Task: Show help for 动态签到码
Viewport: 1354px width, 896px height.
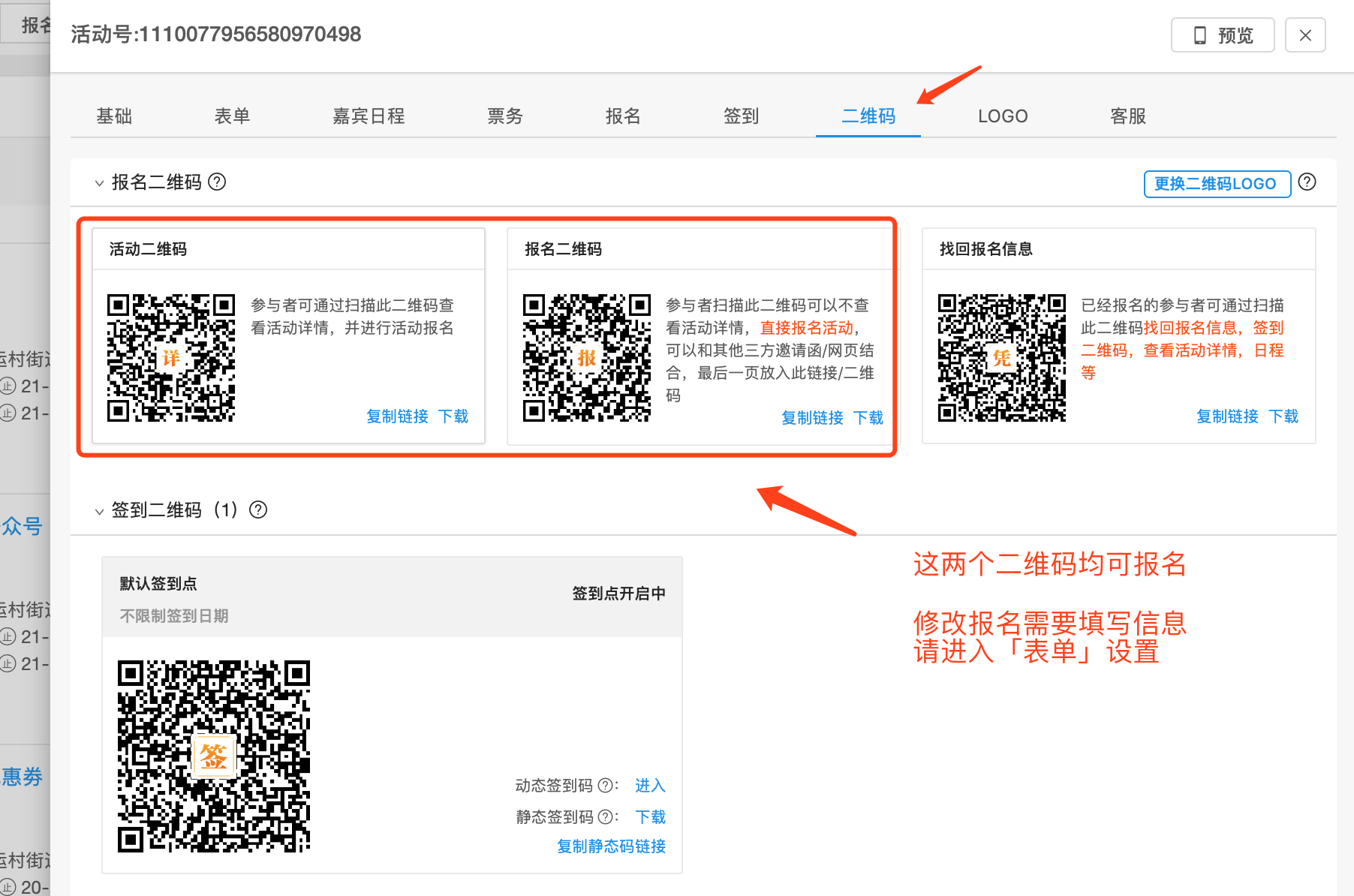Action: [605, 786]
